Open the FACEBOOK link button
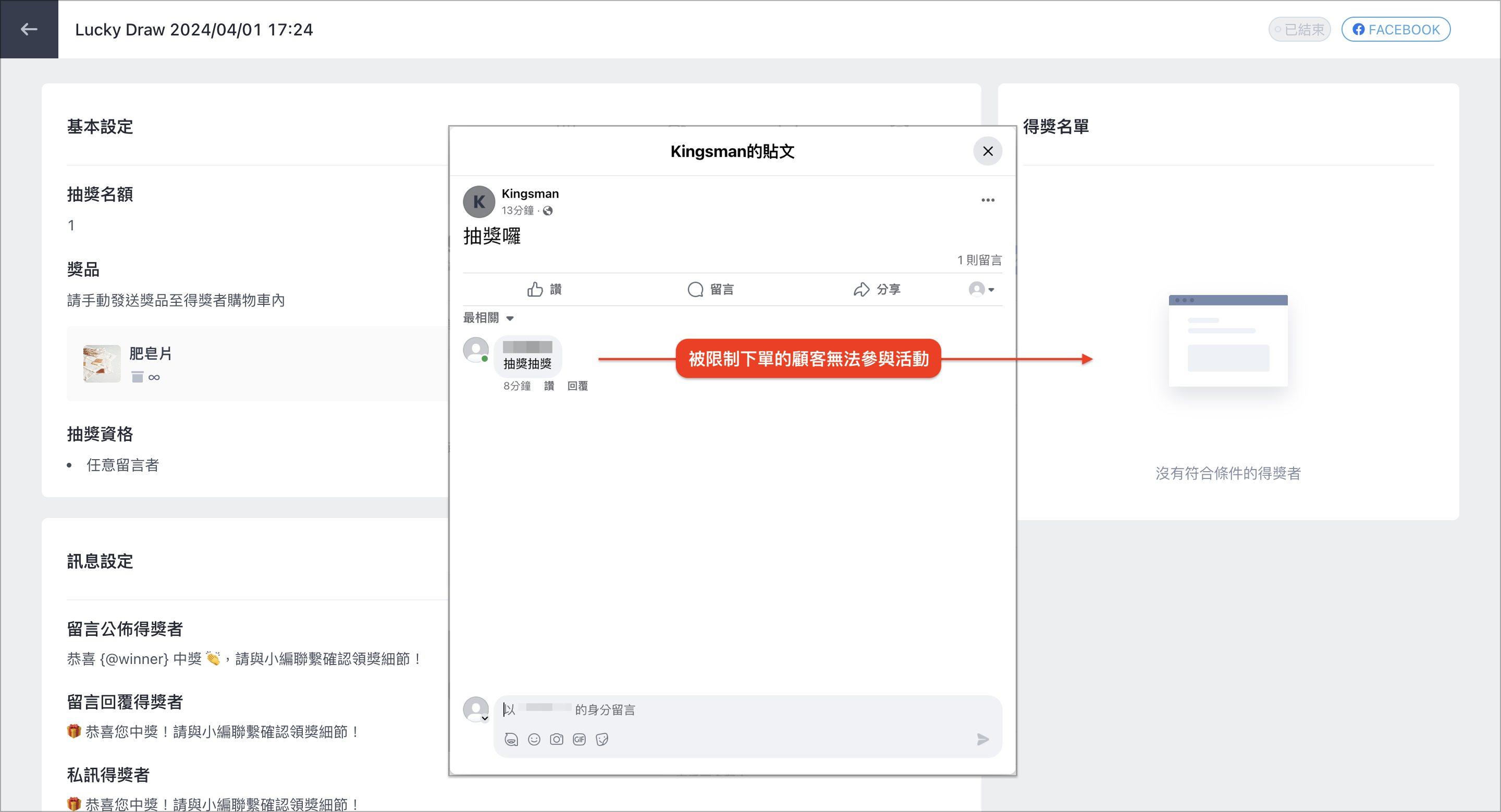Screen dimensions: 1501x812 (1396, 29)
